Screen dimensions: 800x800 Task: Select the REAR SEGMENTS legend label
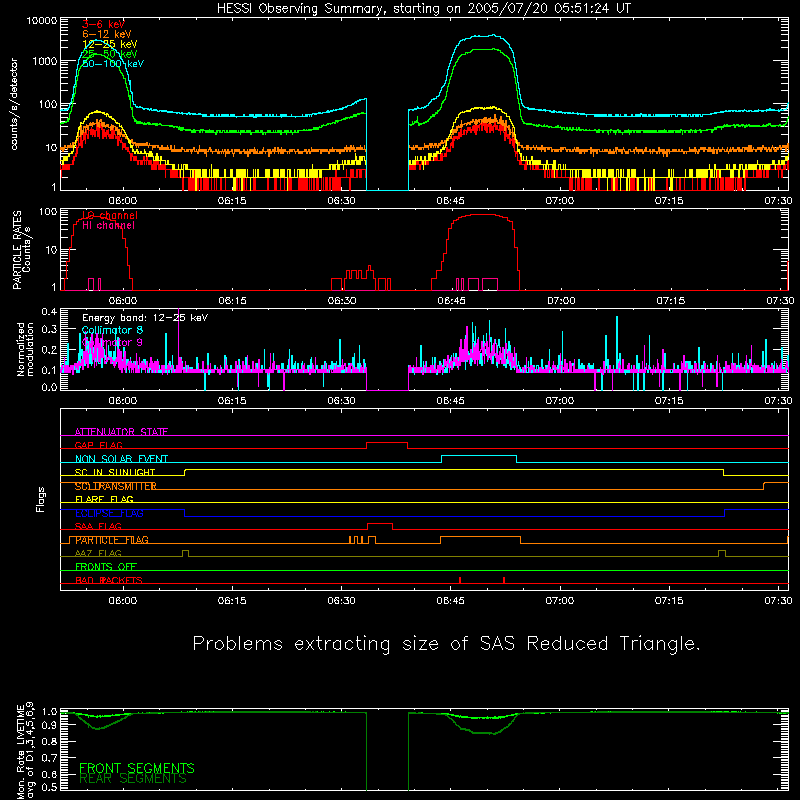coord(133,779)
